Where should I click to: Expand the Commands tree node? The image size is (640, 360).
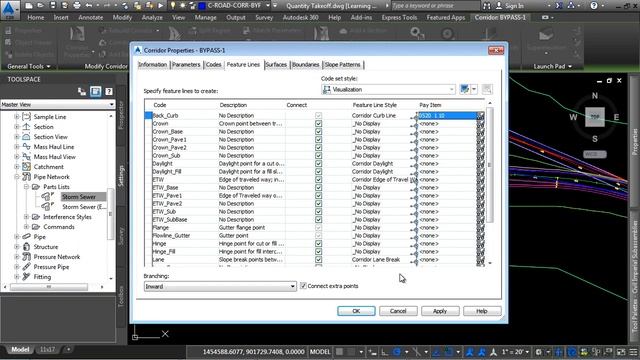point(27,227)
